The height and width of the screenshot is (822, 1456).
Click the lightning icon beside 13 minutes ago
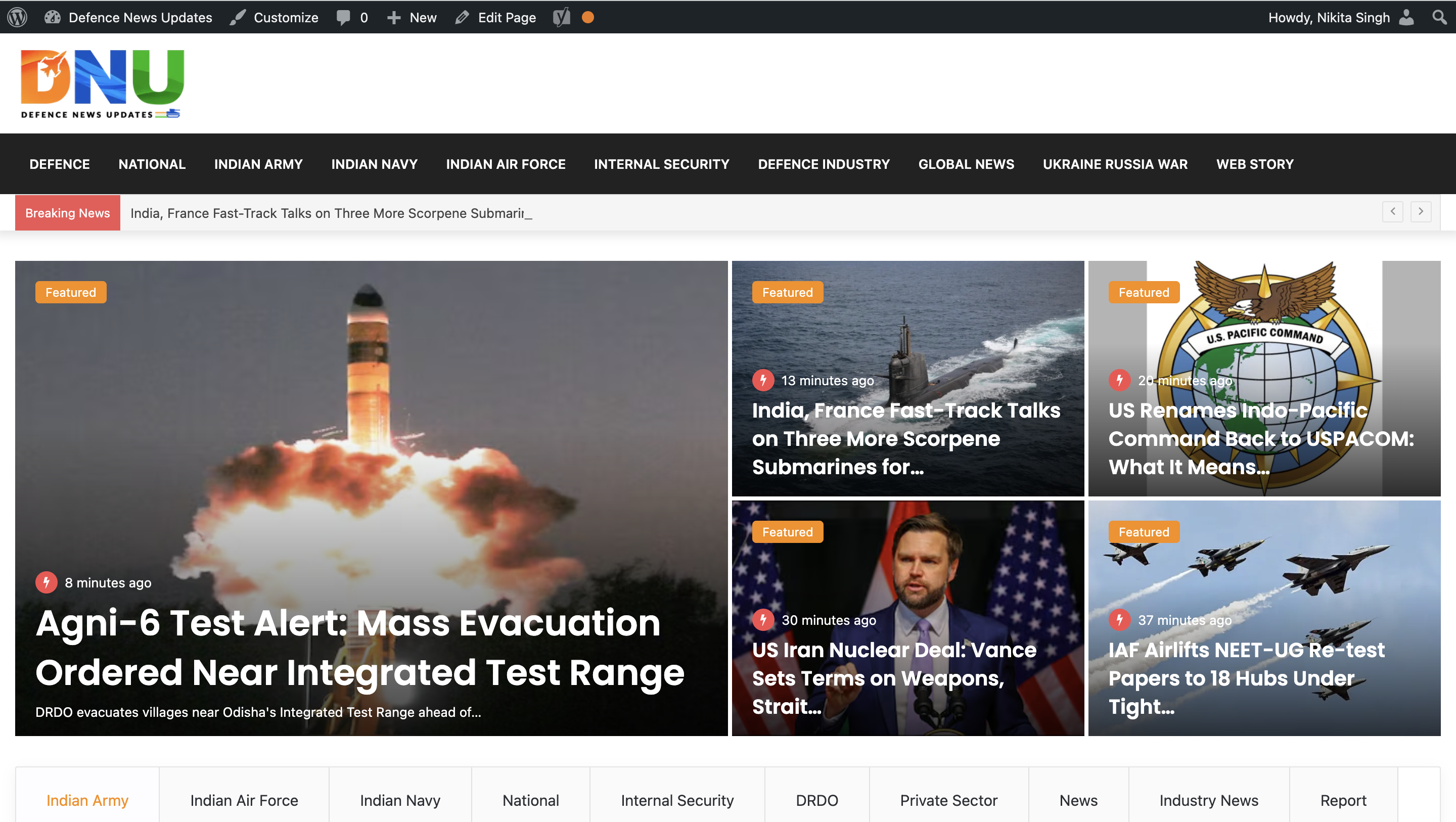click(x=763, y=380)
